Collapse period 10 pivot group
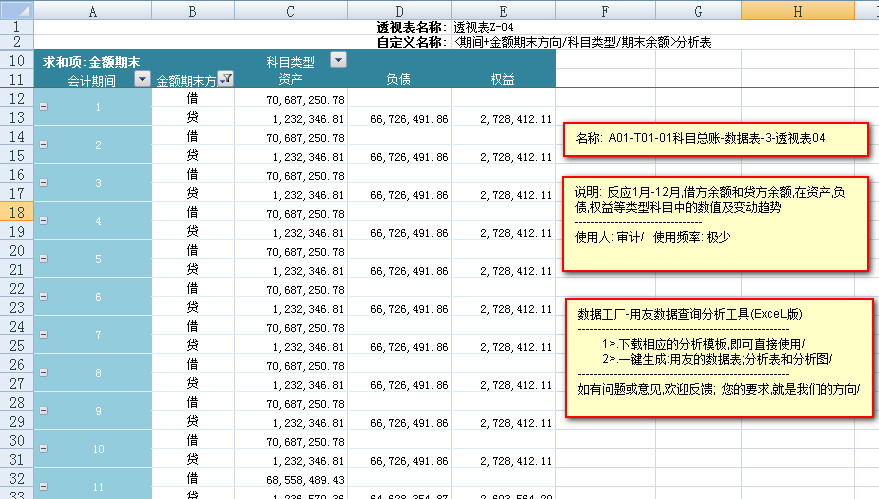Image resolution: width=879 pixels, height=499 pixels. [43, 448]
